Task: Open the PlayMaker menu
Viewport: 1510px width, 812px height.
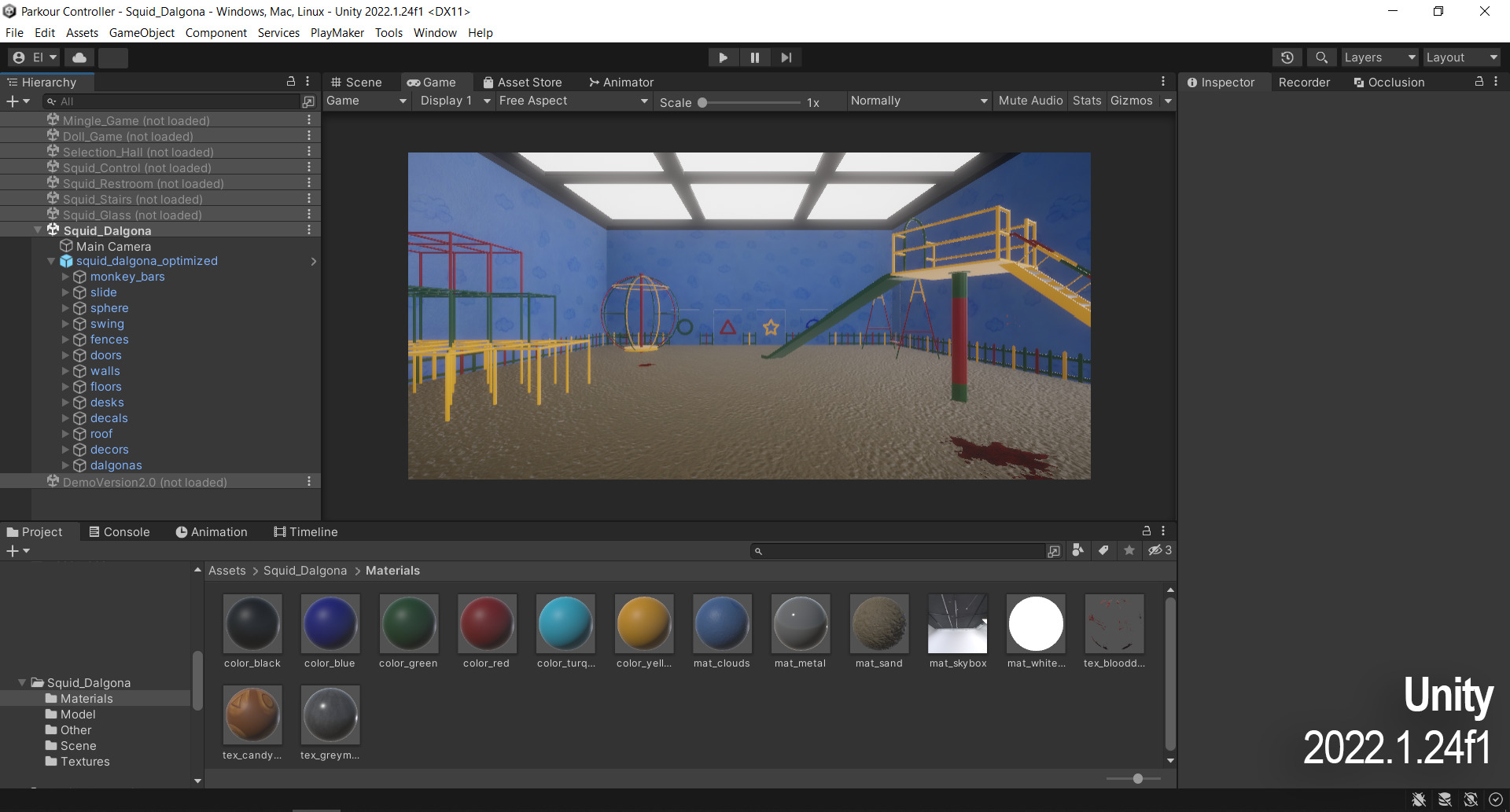Action: click(337, 32)
